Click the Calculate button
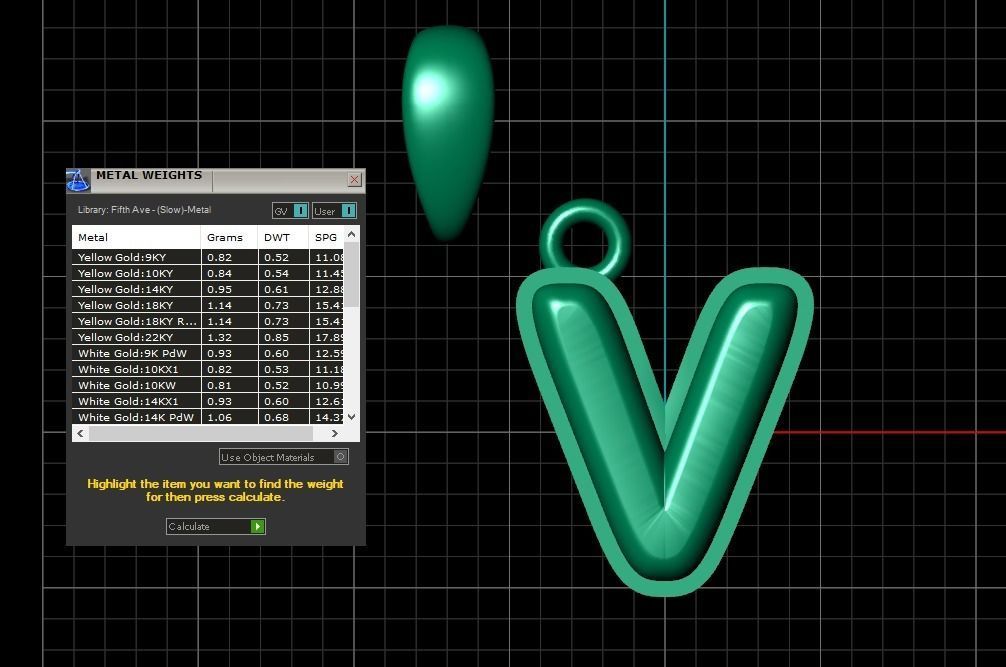The width and height of the screenshot is (1006, 667). pyautogui.click(x=216, y=527)
